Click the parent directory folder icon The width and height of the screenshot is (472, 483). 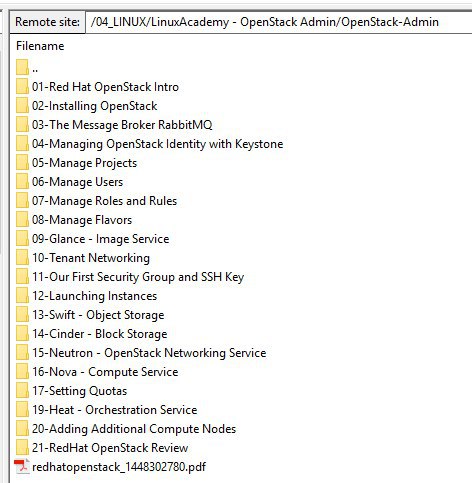point(22,68)
